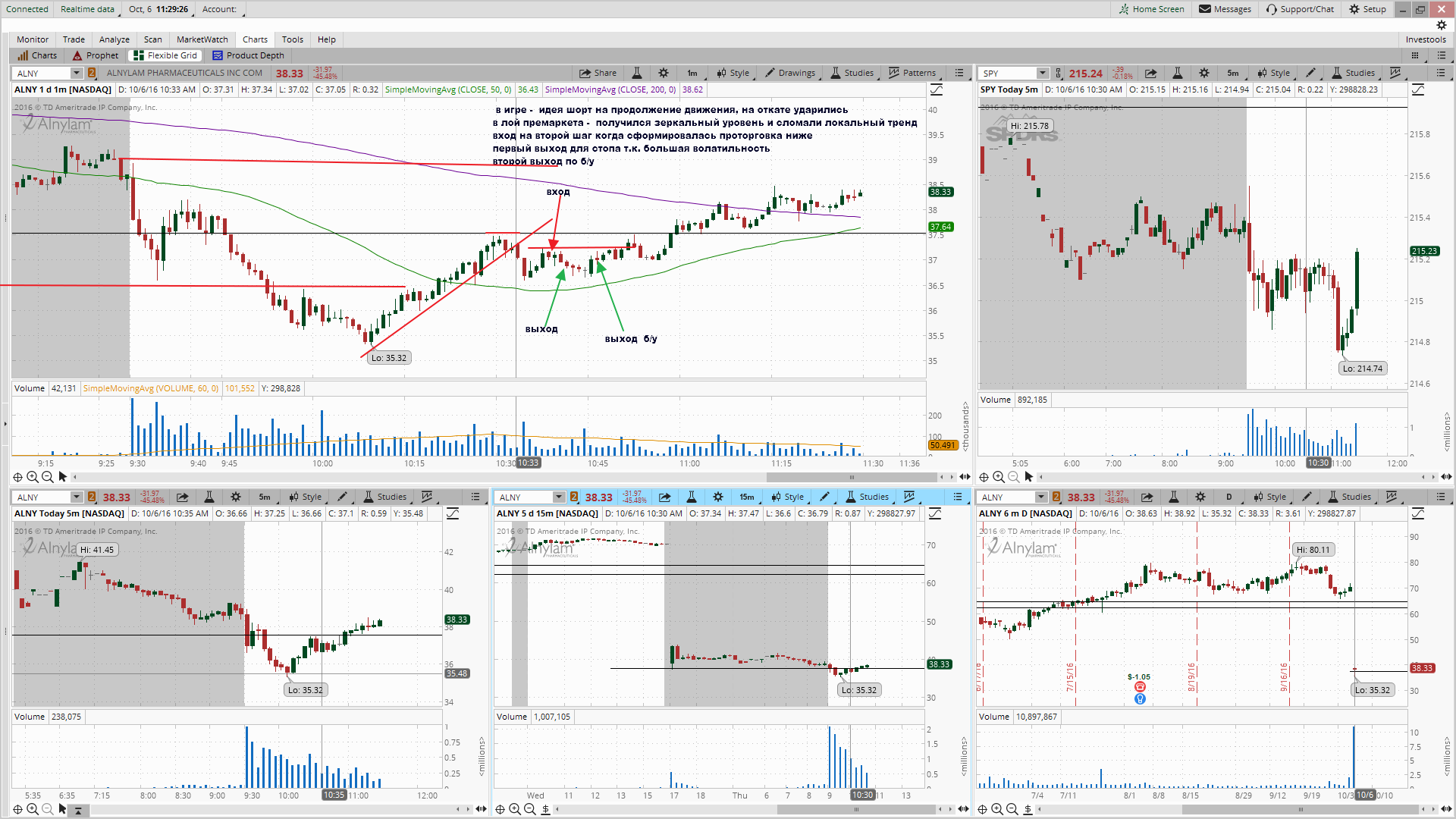Click the symbol link (2) on main chart
Image resolution: width=1456 pixels, height=819 pixels.
tap(92, 73)
